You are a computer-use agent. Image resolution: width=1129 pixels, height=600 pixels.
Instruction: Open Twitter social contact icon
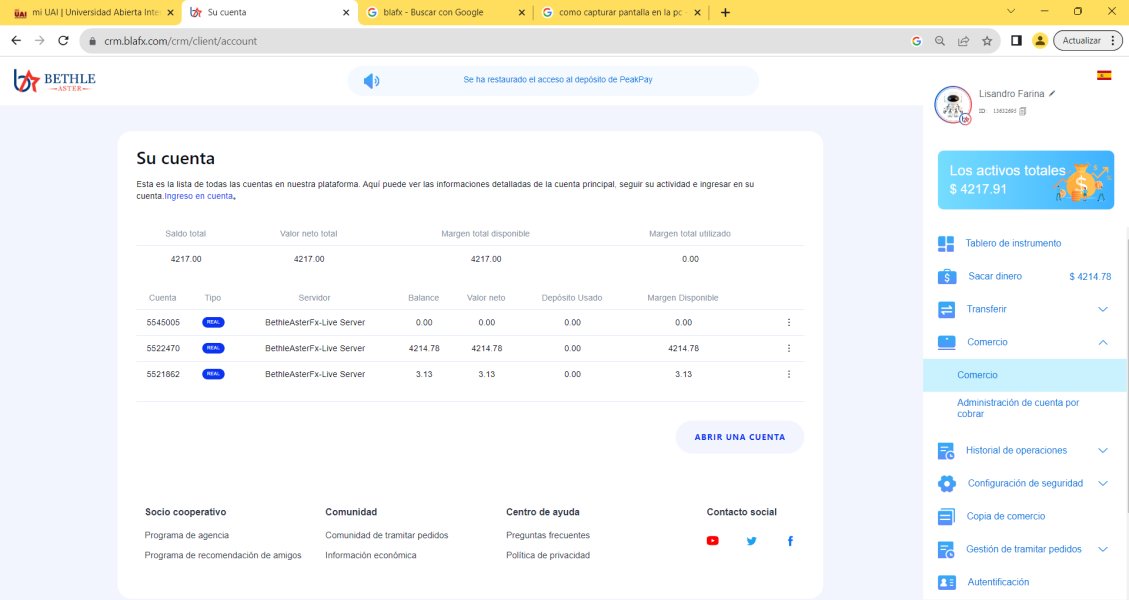click(x=752, y=541)
